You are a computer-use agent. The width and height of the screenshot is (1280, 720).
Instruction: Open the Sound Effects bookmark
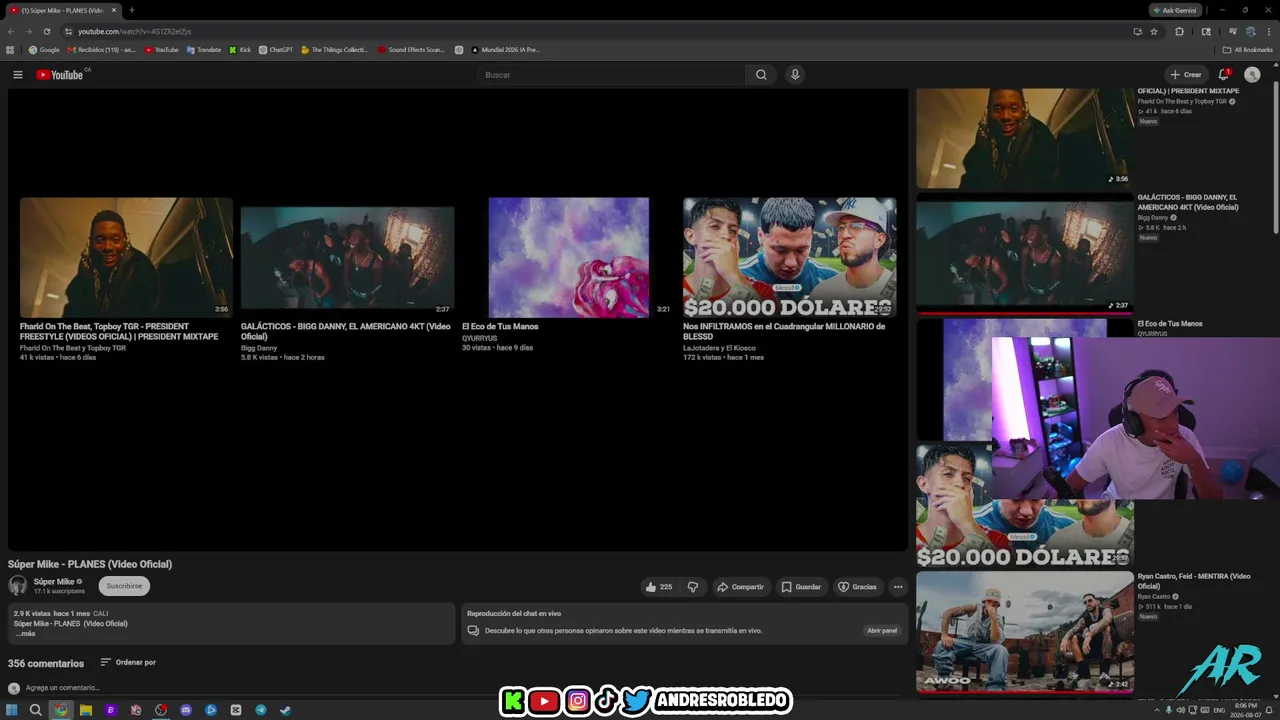pos(411,49)
